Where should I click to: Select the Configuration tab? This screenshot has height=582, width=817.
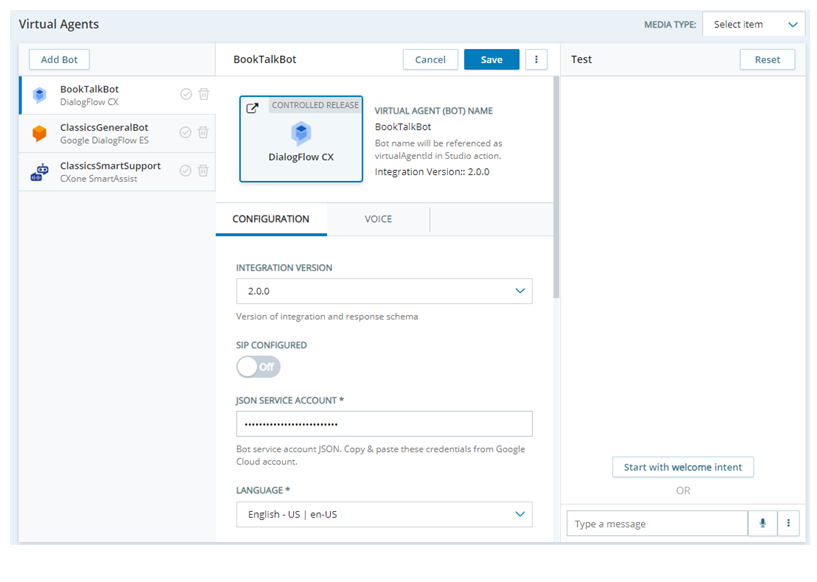coord(271,219)
